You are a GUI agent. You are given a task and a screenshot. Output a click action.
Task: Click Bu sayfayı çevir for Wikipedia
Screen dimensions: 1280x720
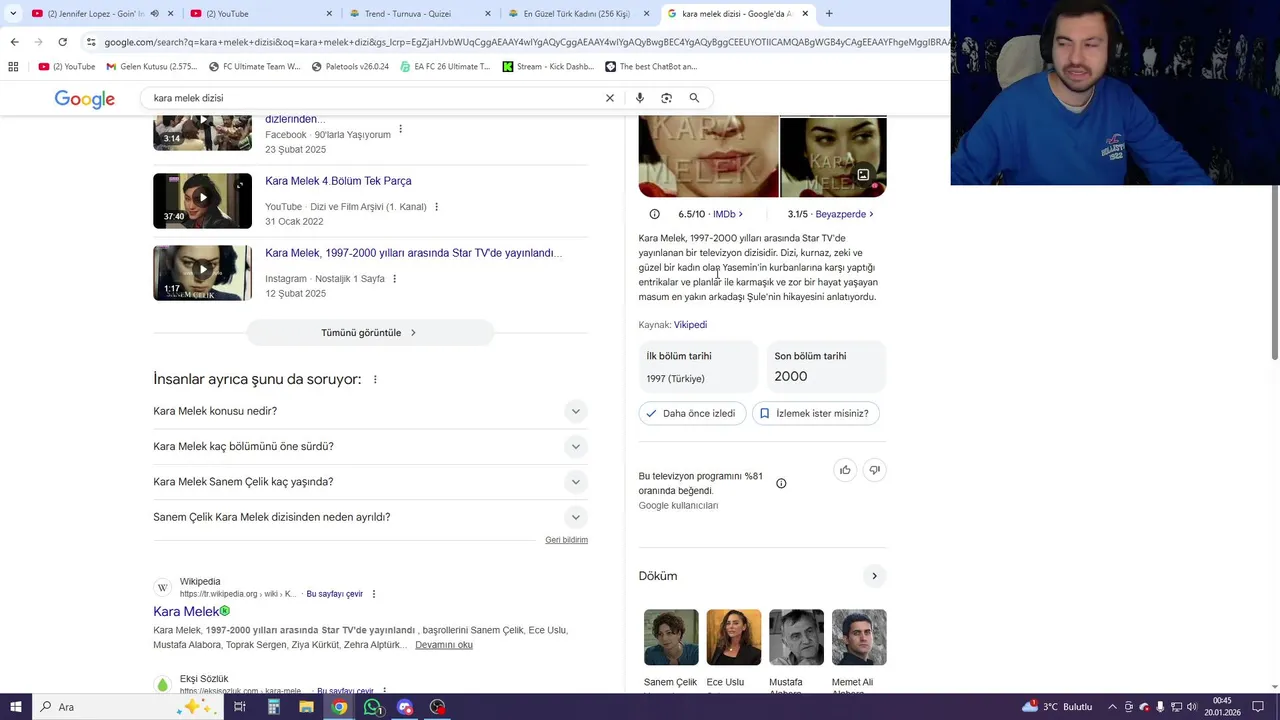(334, 594)
